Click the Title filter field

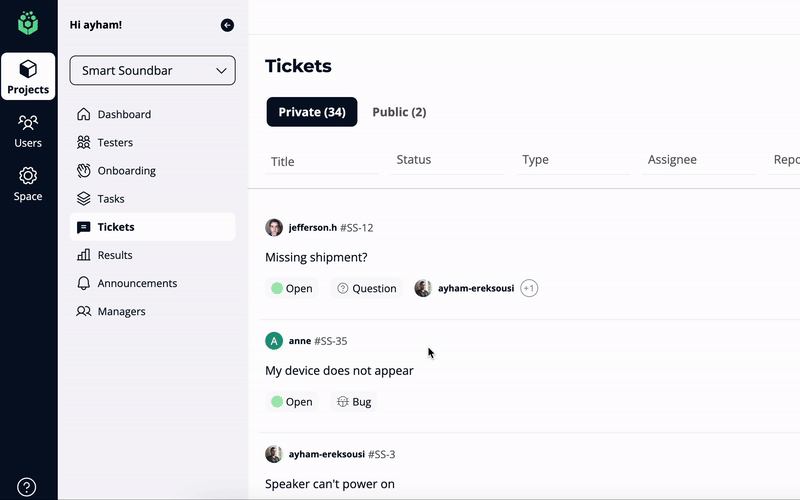pyautogui.click(x=322, y=161)
